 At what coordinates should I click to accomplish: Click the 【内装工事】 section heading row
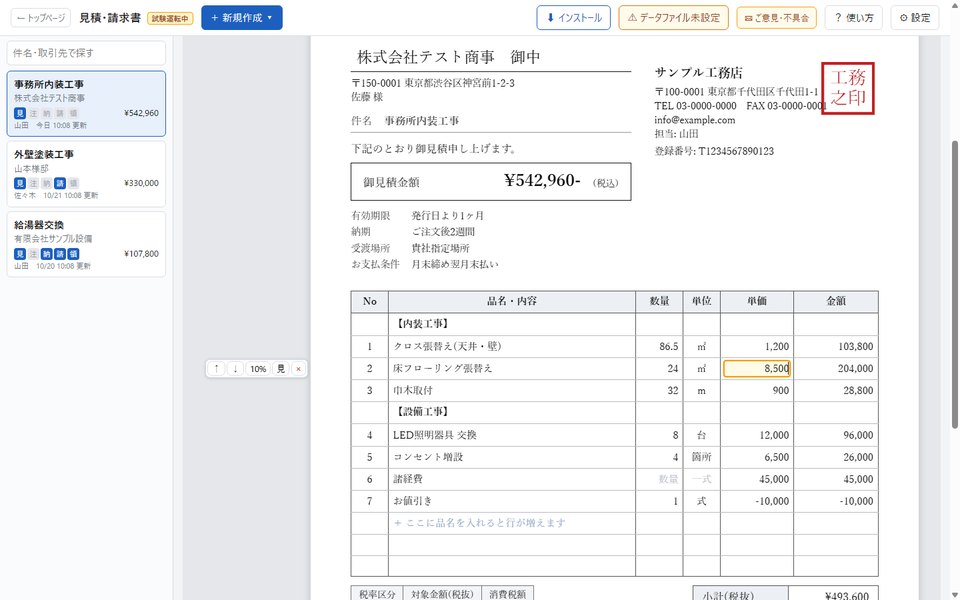click(x=615, y=324)
